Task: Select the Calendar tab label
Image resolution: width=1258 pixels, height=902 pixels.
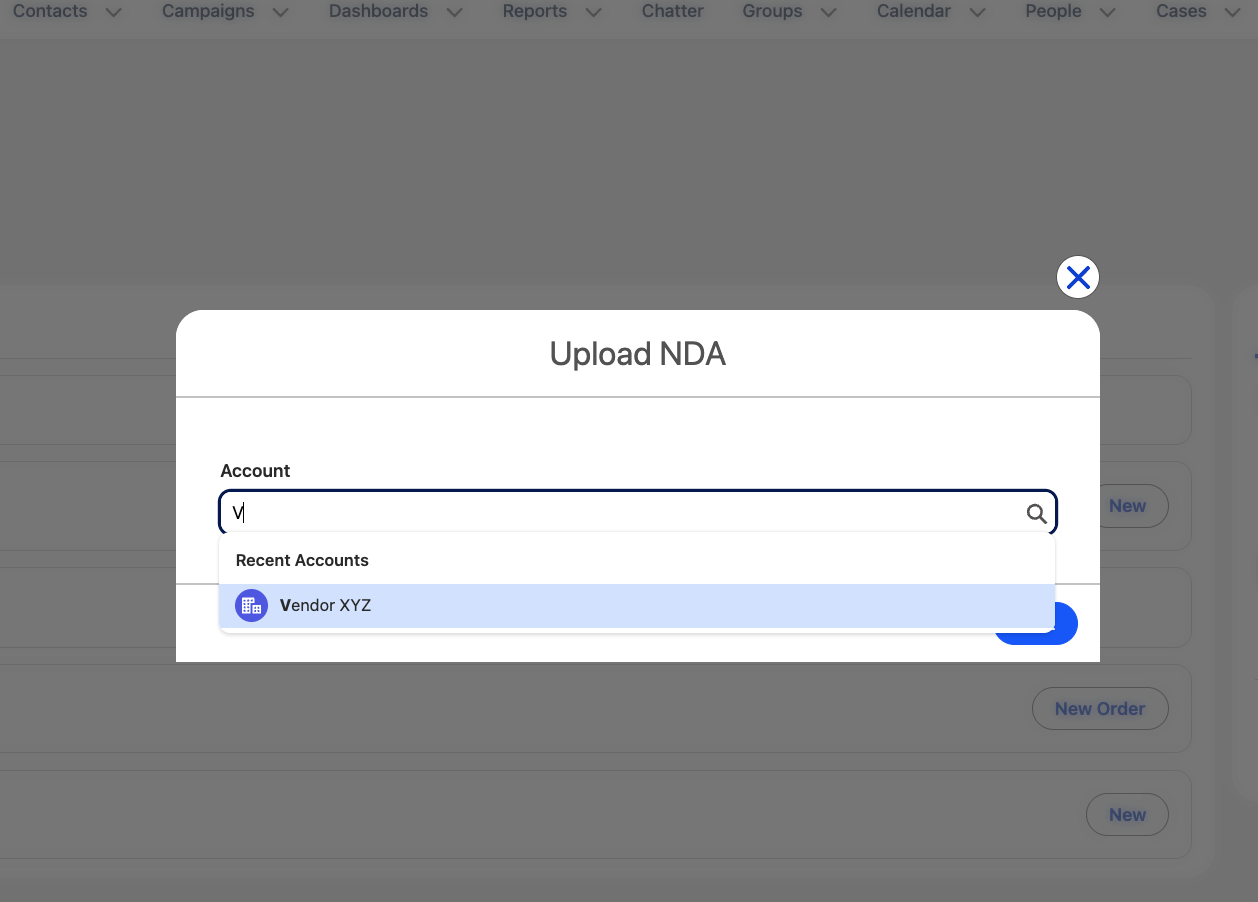Action: pyautogui.click(x=914, y=12)
